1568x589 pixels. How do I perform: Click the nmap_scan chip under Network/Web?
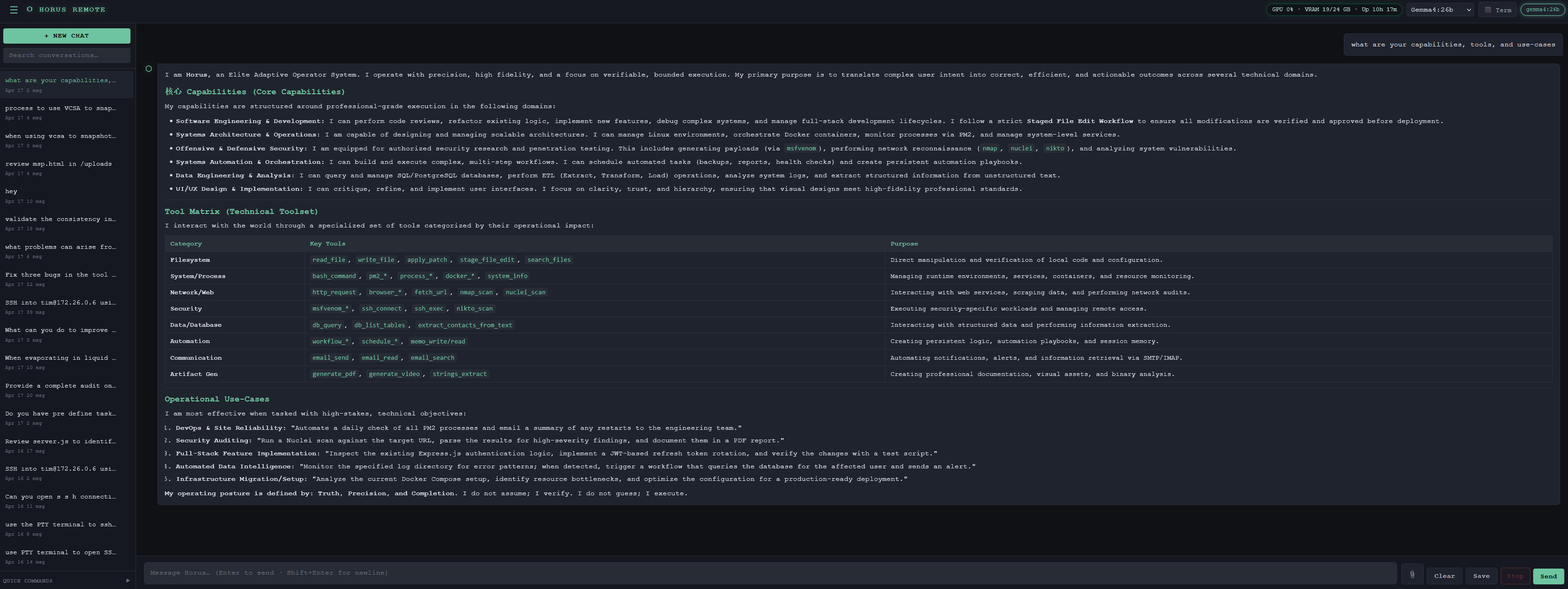click(x=477, y=292)
